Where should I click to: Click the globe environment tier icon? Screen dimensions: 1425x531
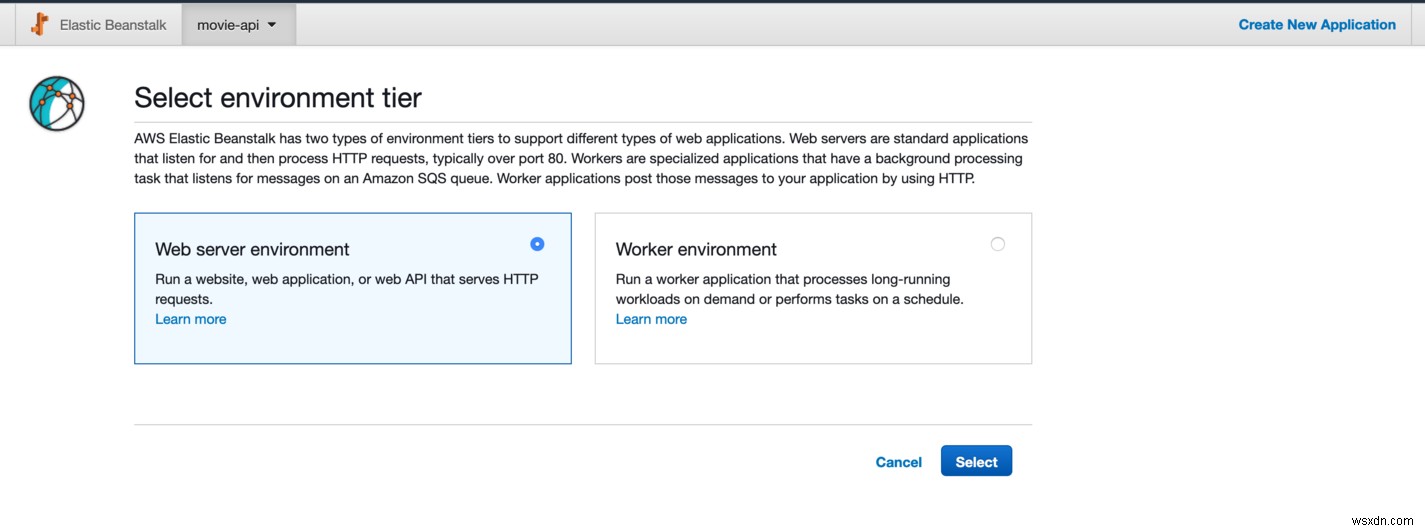pyautogui.click(x=57, y=103)
